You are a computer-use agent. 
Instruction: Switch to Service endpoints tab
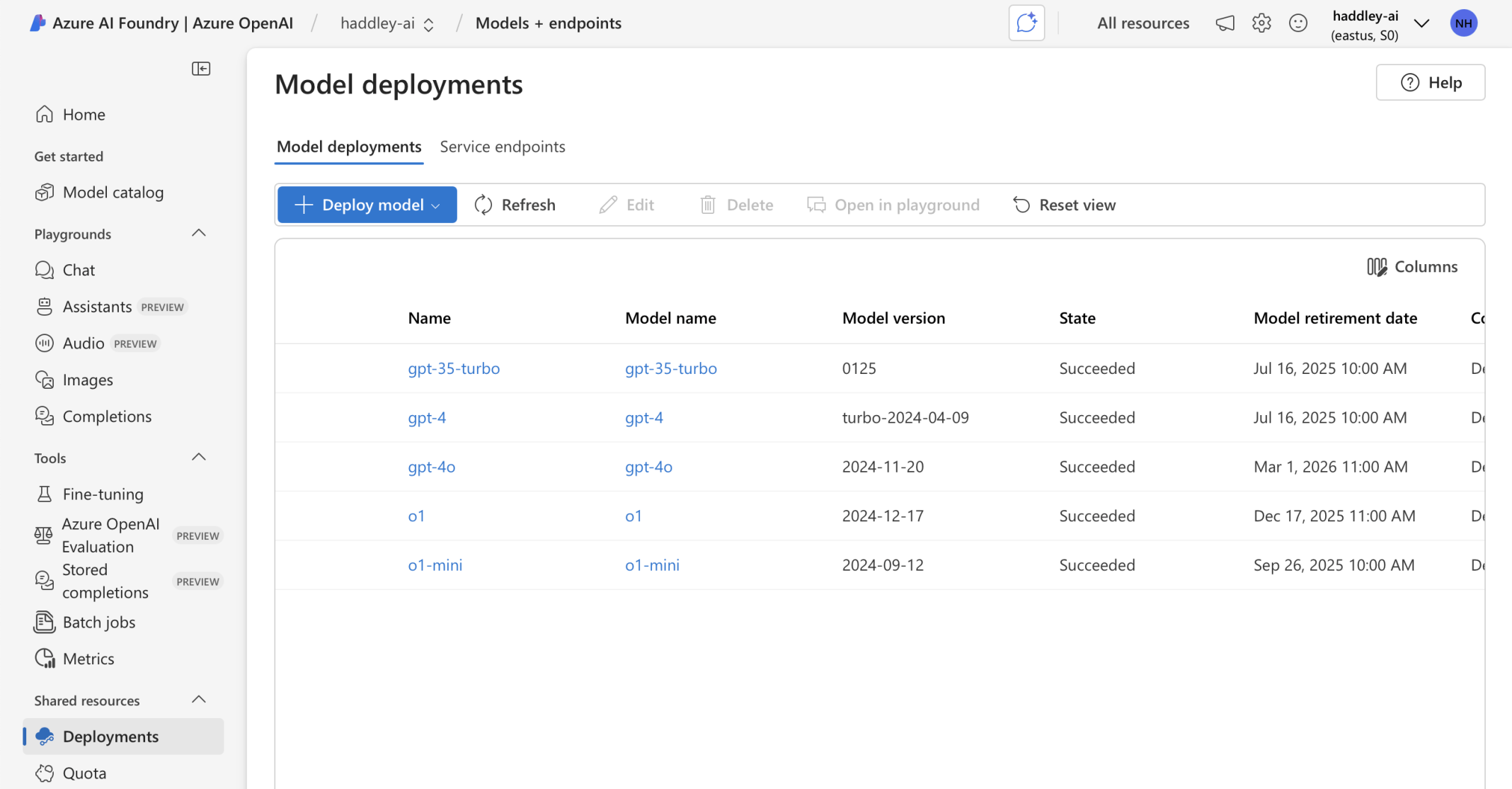[x=502, y=147]
